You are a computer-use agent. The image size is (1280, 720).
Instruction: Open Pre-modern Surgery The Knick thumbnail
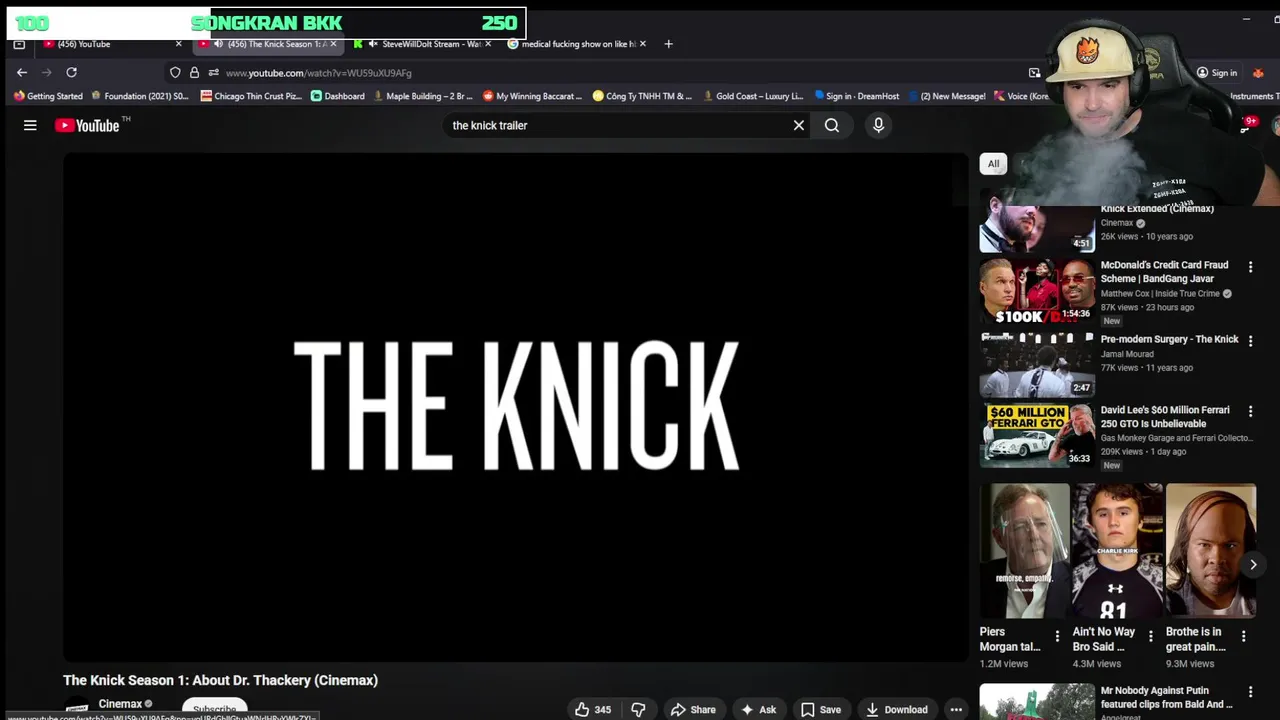point(1037,365)
